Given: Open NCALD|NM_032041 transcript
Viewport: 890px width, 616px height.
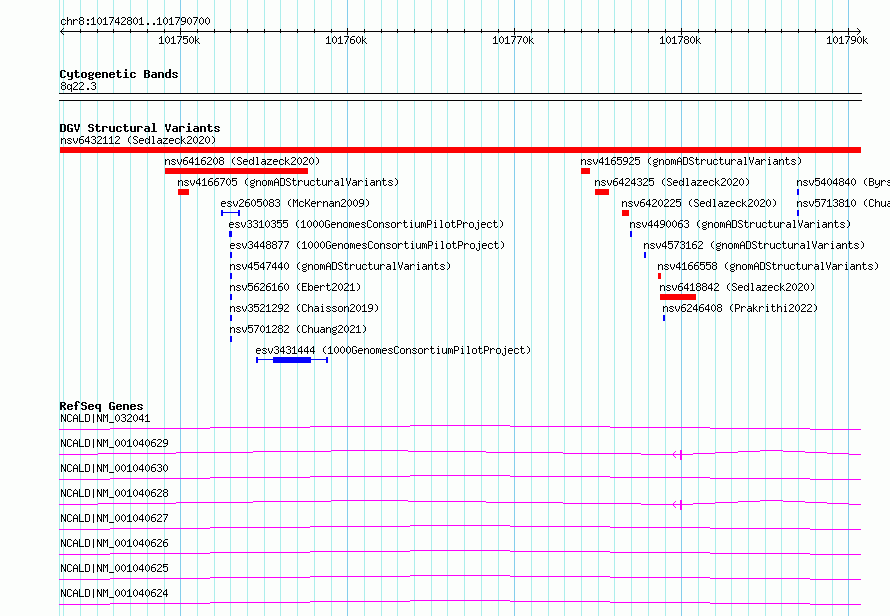Looking at the screenshot, I should coord(105,418).
